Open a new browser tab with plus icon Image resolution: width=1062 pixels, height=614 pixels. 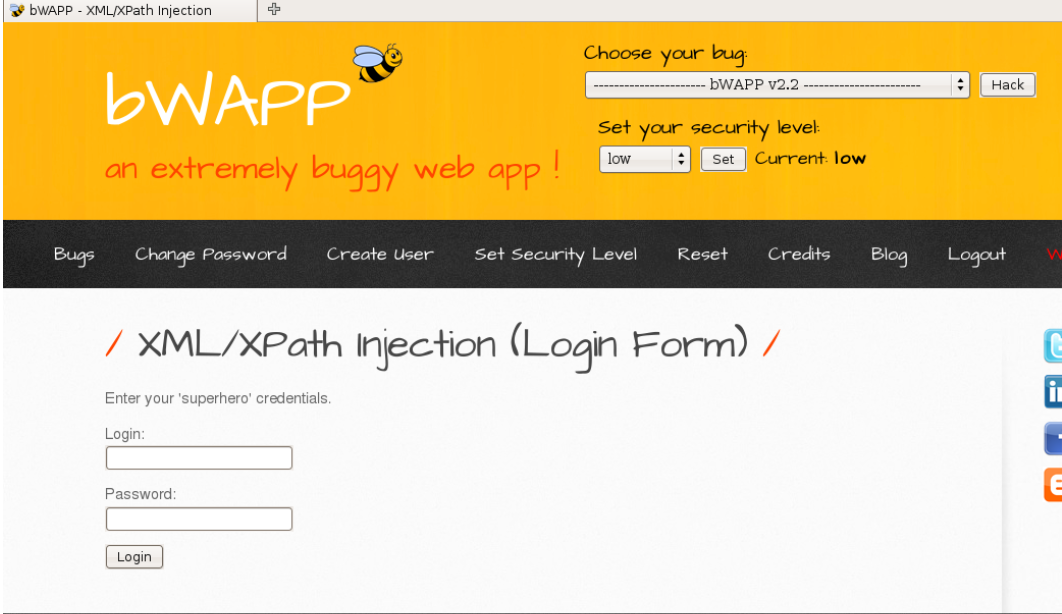tap(274, 9)
